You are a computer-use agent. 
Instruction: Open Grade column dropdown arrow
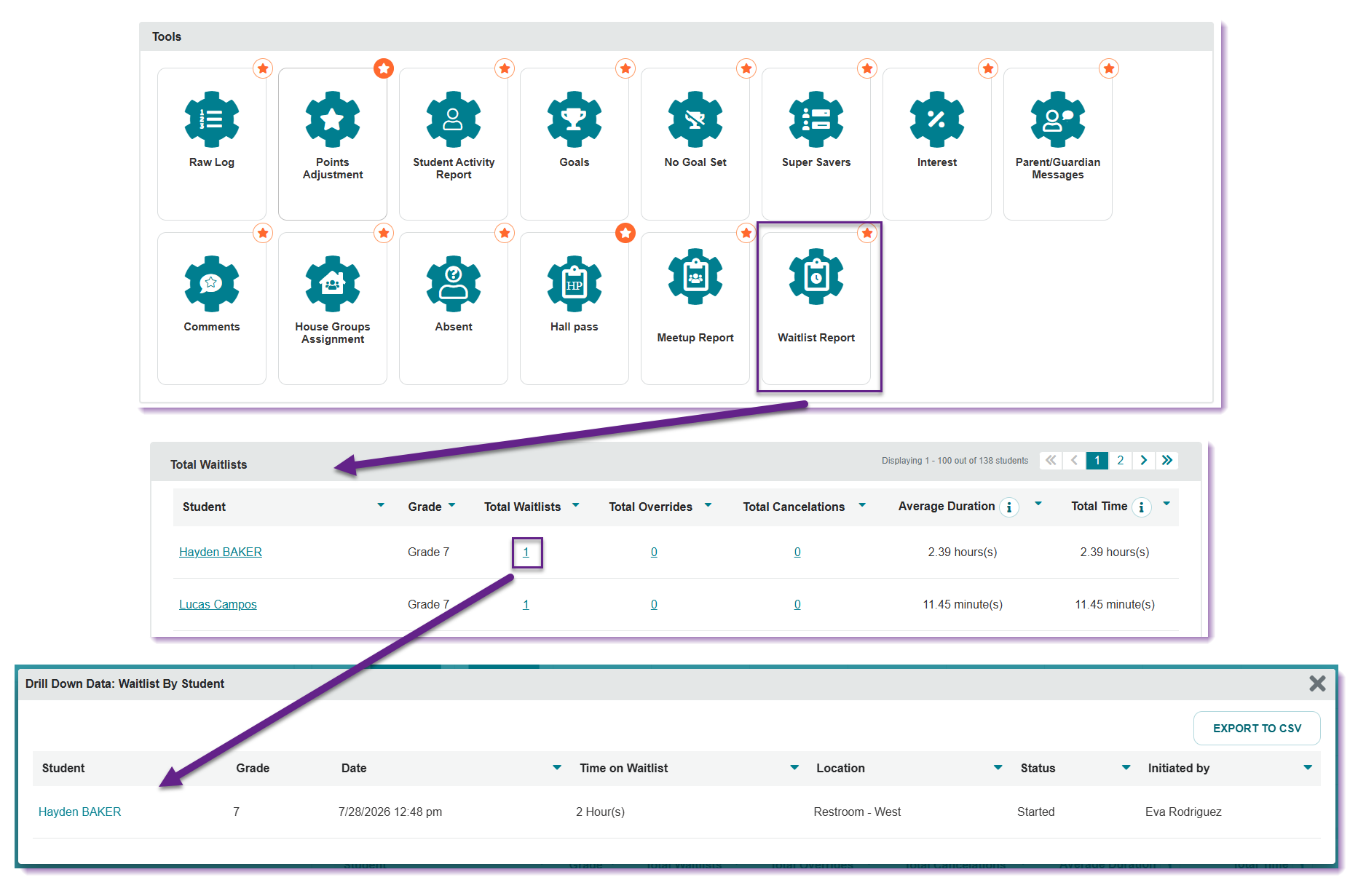coord(451,505)
